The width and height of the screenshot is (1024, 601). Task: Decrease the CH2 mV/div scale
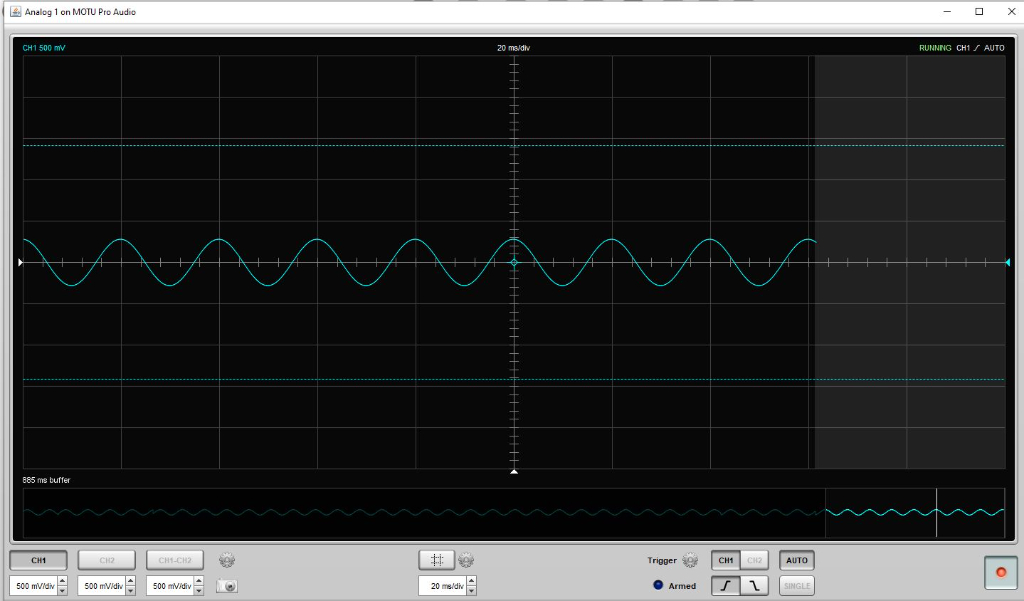click(130, 590)
